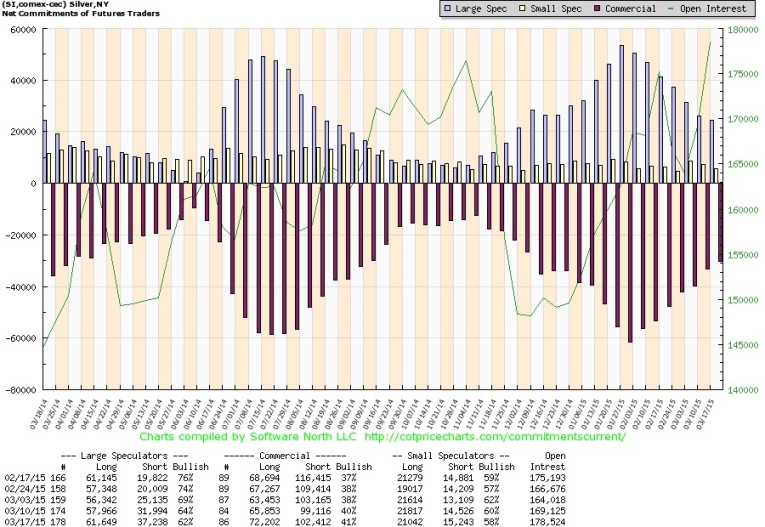Click the 'Charts compiled by Software North LLC' text
Viewport: 765px width, 527px height.
point(248,437)
